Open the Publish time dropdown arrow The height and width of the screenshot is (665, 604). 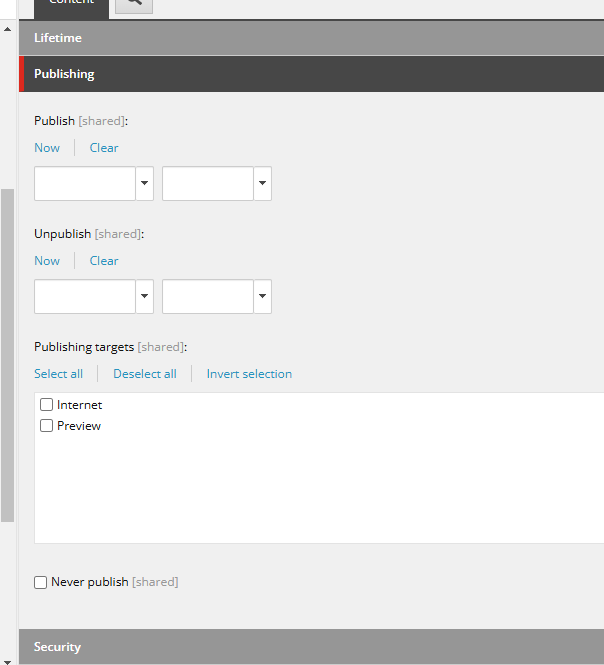tap(263, 183)
